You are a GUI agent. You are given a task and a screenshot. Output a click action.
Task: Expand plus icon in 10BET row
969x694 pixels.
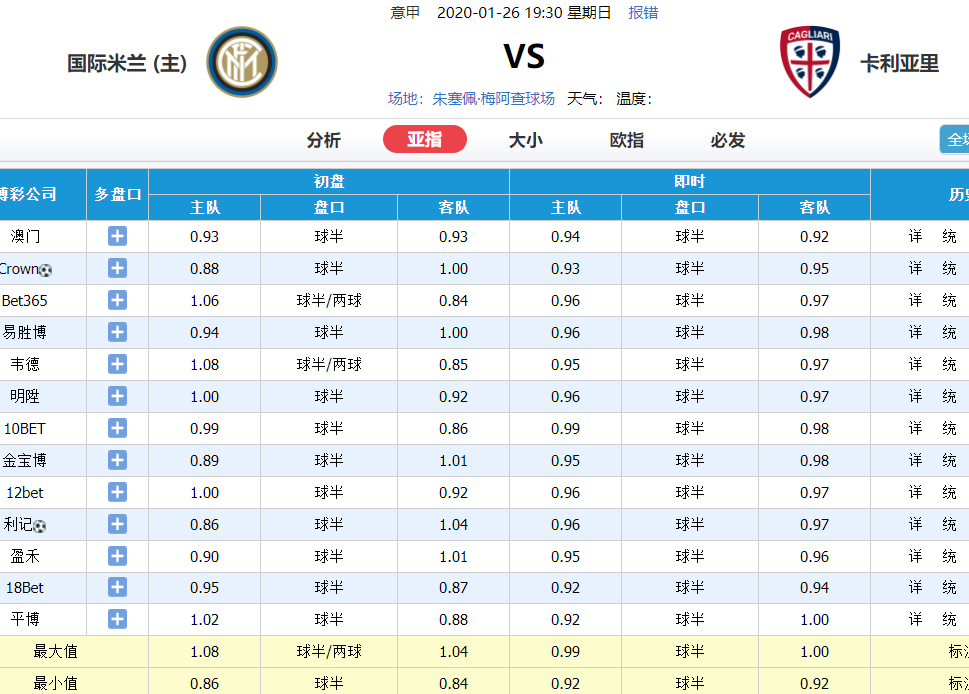click(x=117, y=428)
